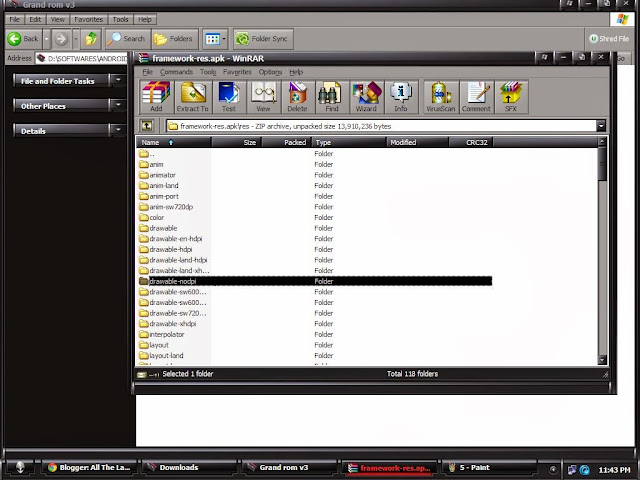
Task: Open the Wizard tool
Action: pos(366,97)
